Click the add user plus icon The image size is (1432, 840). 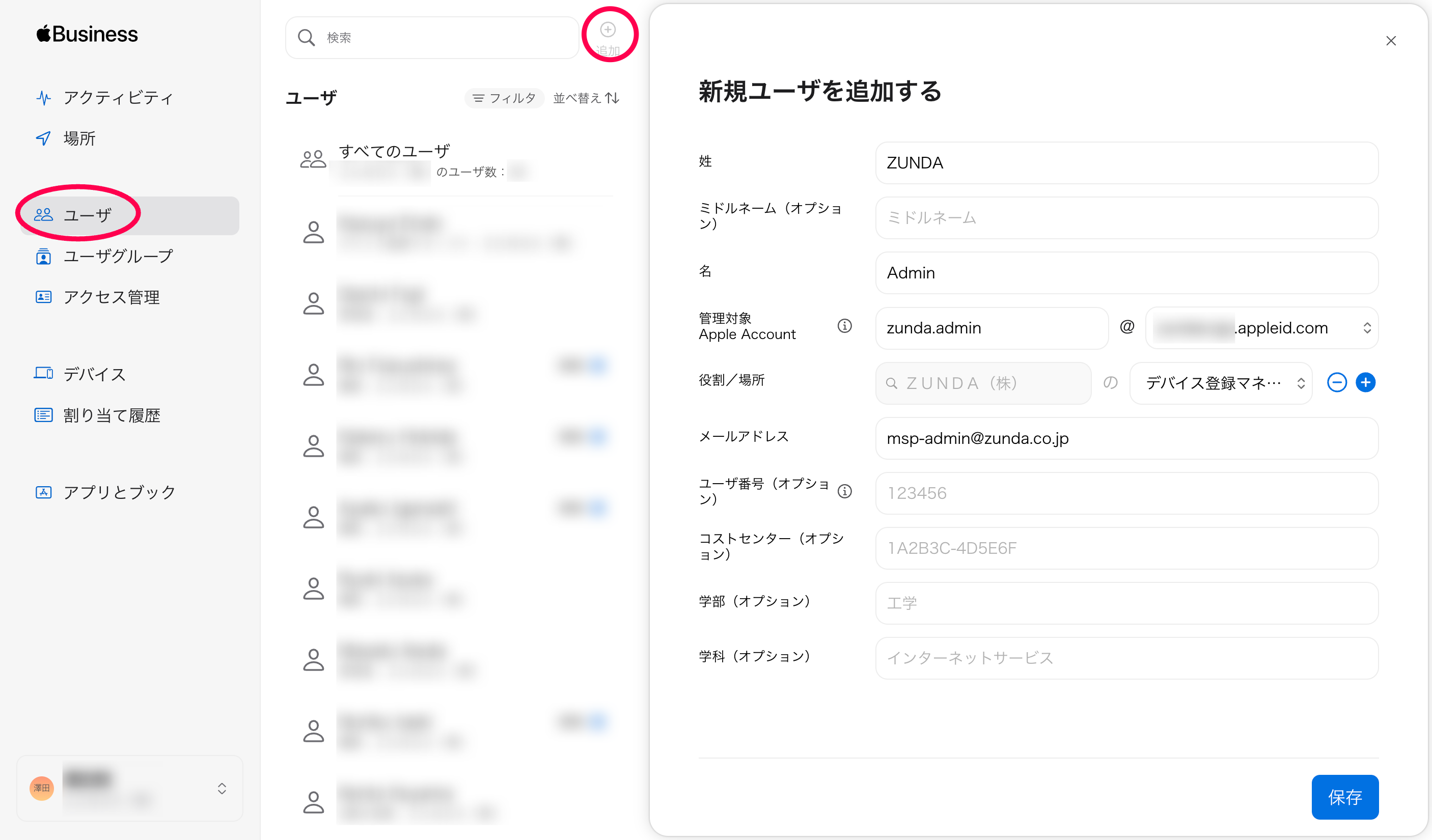tap(608, 30)
